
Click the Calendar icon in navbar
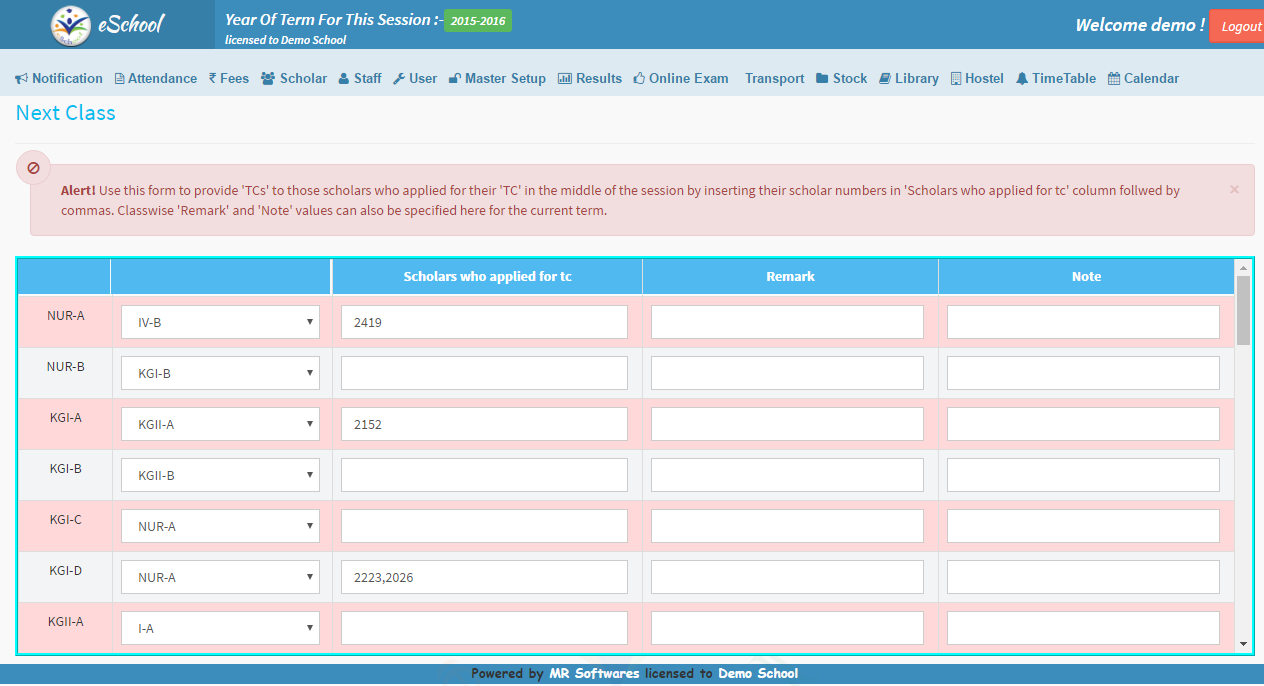(1113, 79)
